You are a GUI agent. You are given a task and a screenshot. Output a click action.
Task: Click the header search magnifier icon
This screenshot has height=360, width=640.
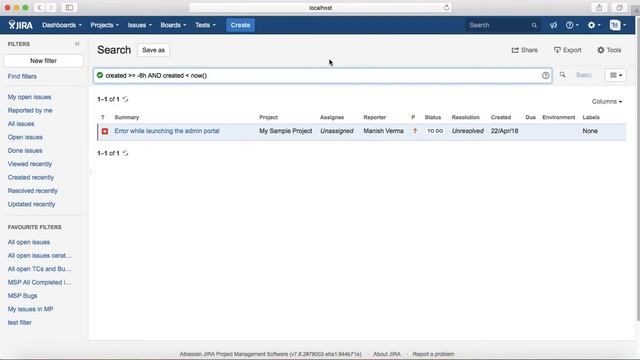(x=534, y=25)
